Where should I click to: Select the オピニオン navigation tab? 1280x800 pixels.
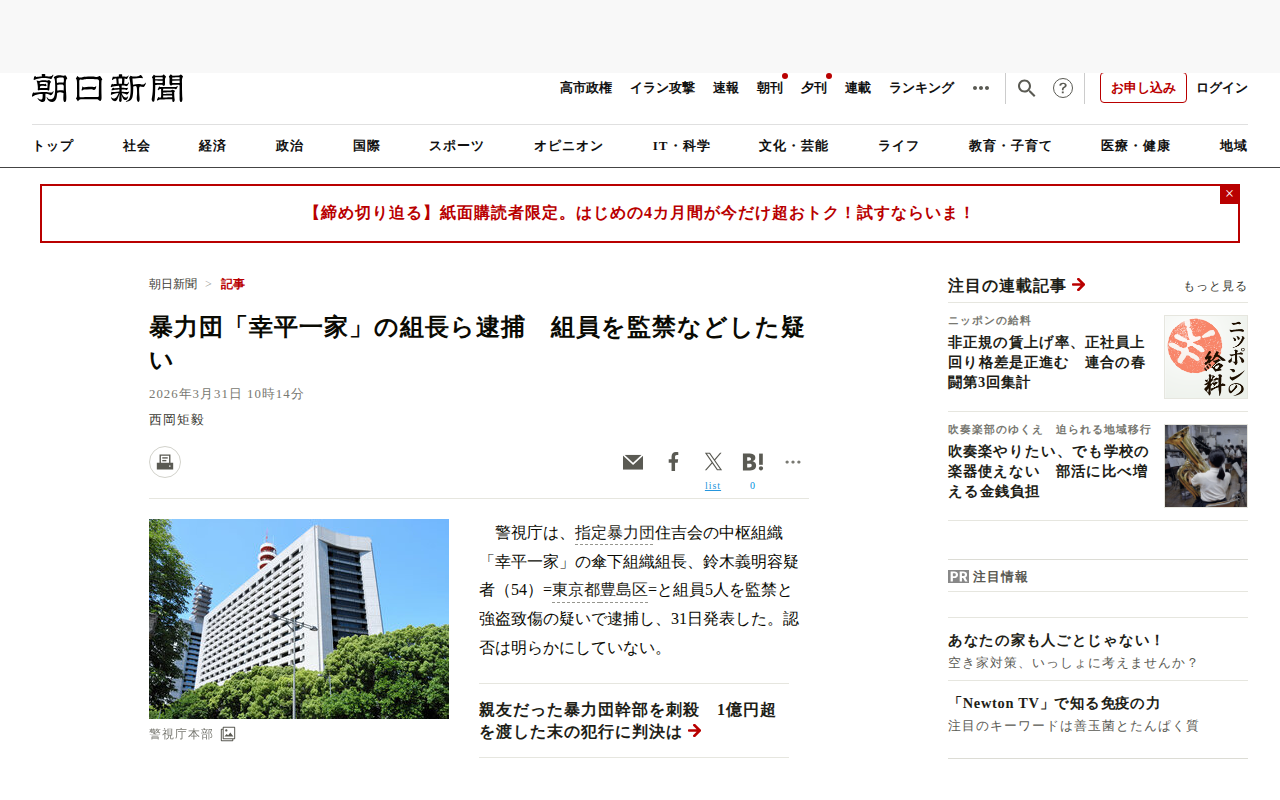coord(569,146)
